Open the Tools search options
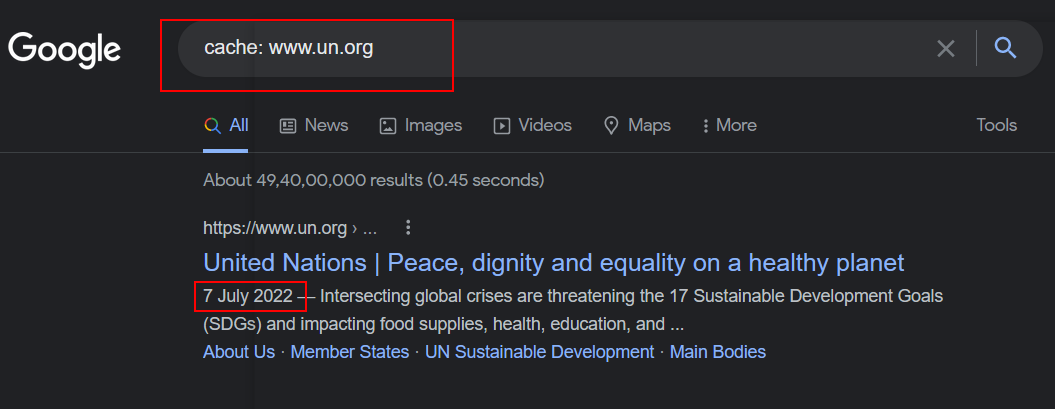Screen dimensions: 1055x409 [996, 125]
